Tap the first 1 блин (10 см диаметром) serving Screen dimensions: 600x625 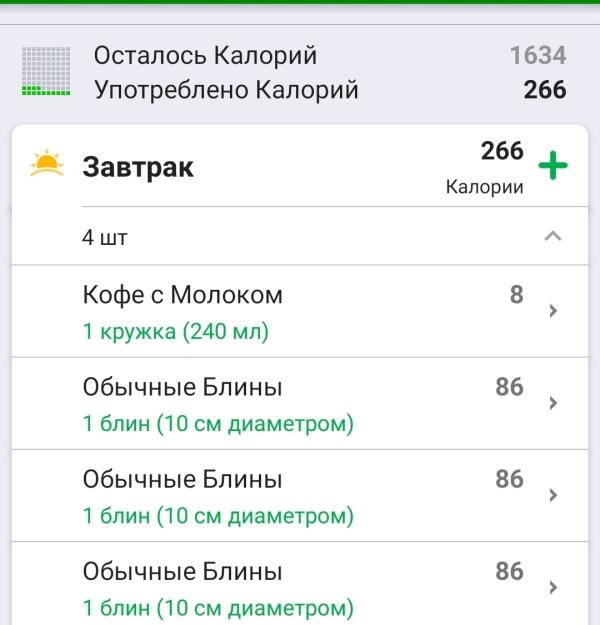tap(218, 423)
